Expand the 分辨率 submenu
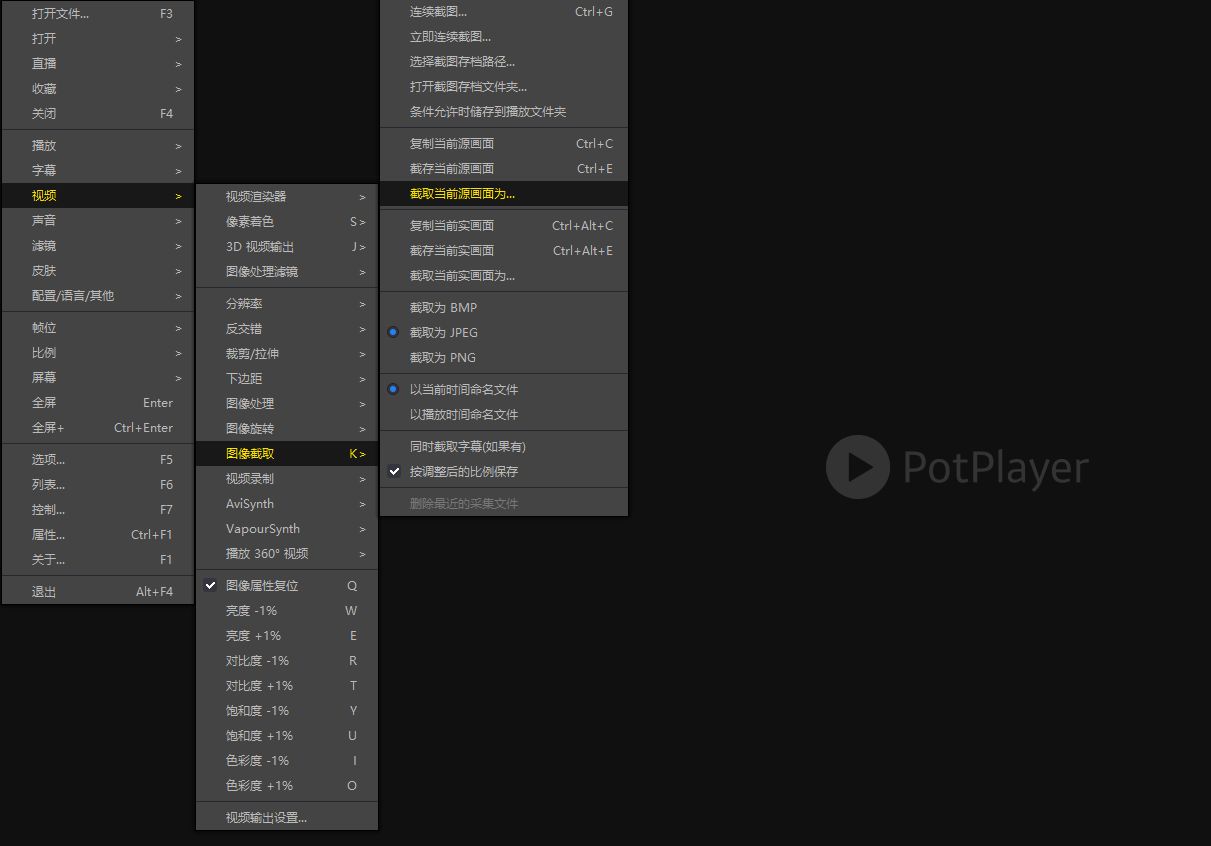The height and width of the screenshot is (846, 1211). coord(287,303)
